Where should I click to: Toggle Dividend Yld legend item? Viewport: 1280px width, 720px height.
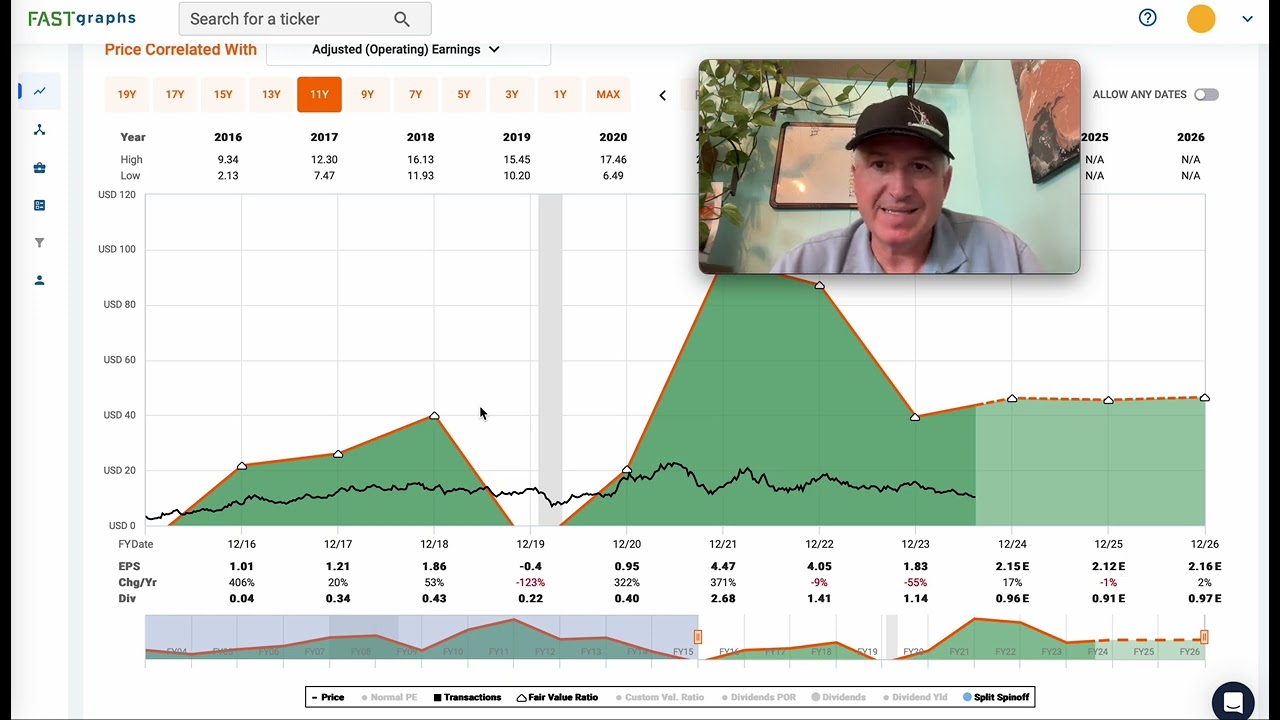(914, 697)
